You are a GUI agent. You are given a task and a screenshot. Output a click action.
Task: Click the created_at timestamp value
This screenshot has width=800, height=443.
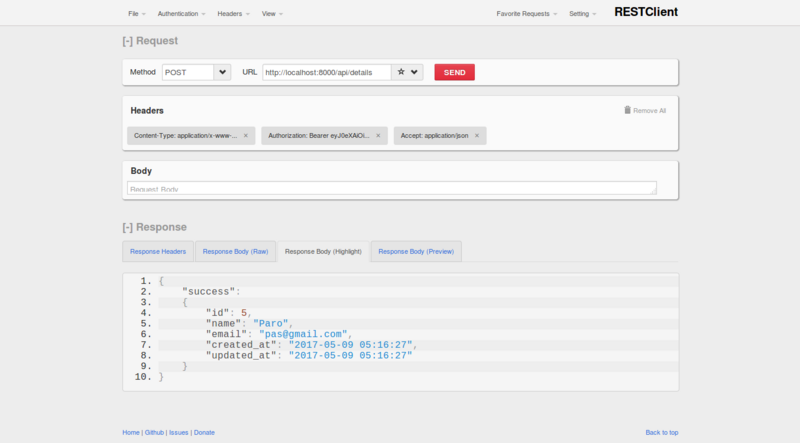pos(351,345)
